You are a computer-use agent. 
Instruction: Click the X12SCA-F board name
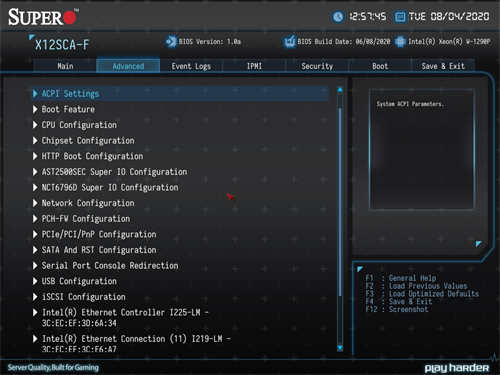[62, 45]
